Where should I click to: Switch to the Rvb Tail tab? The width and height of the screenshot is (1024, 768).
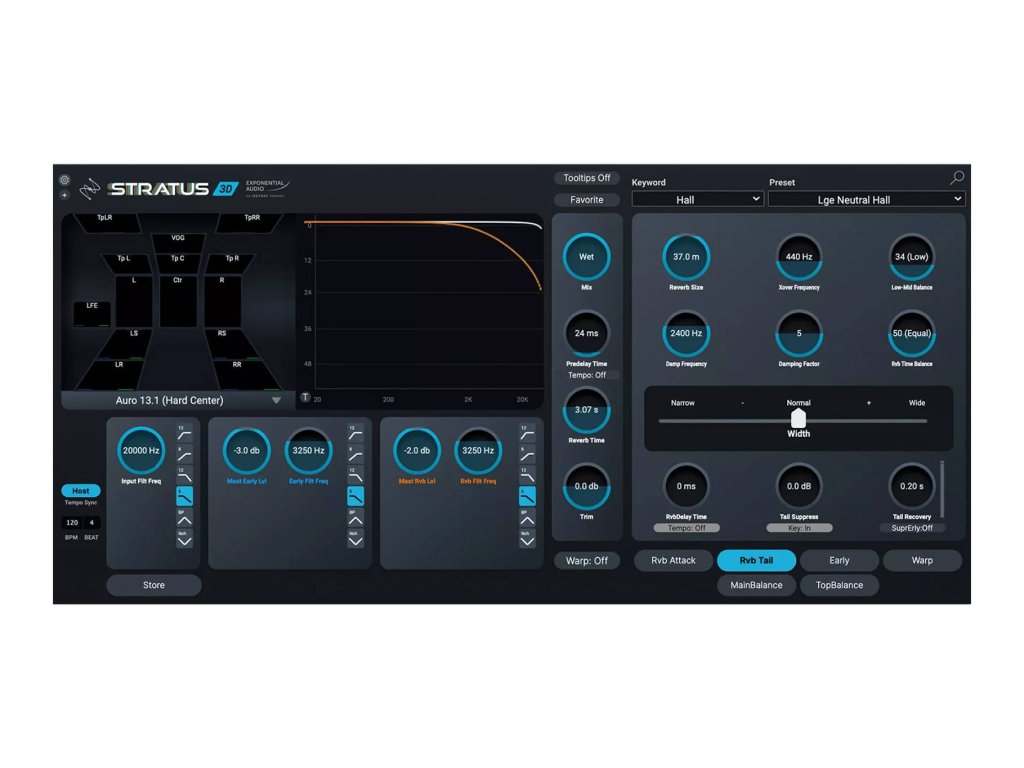click(756, 560)
